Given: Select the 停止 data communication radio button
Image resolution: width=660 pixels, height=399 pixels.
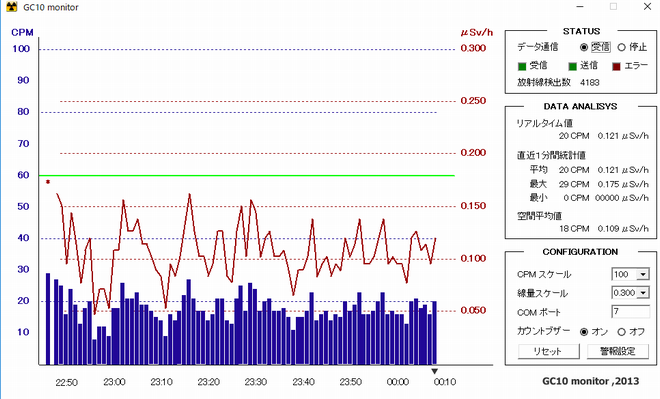Looking at the screenshot, I should point(621,47).
